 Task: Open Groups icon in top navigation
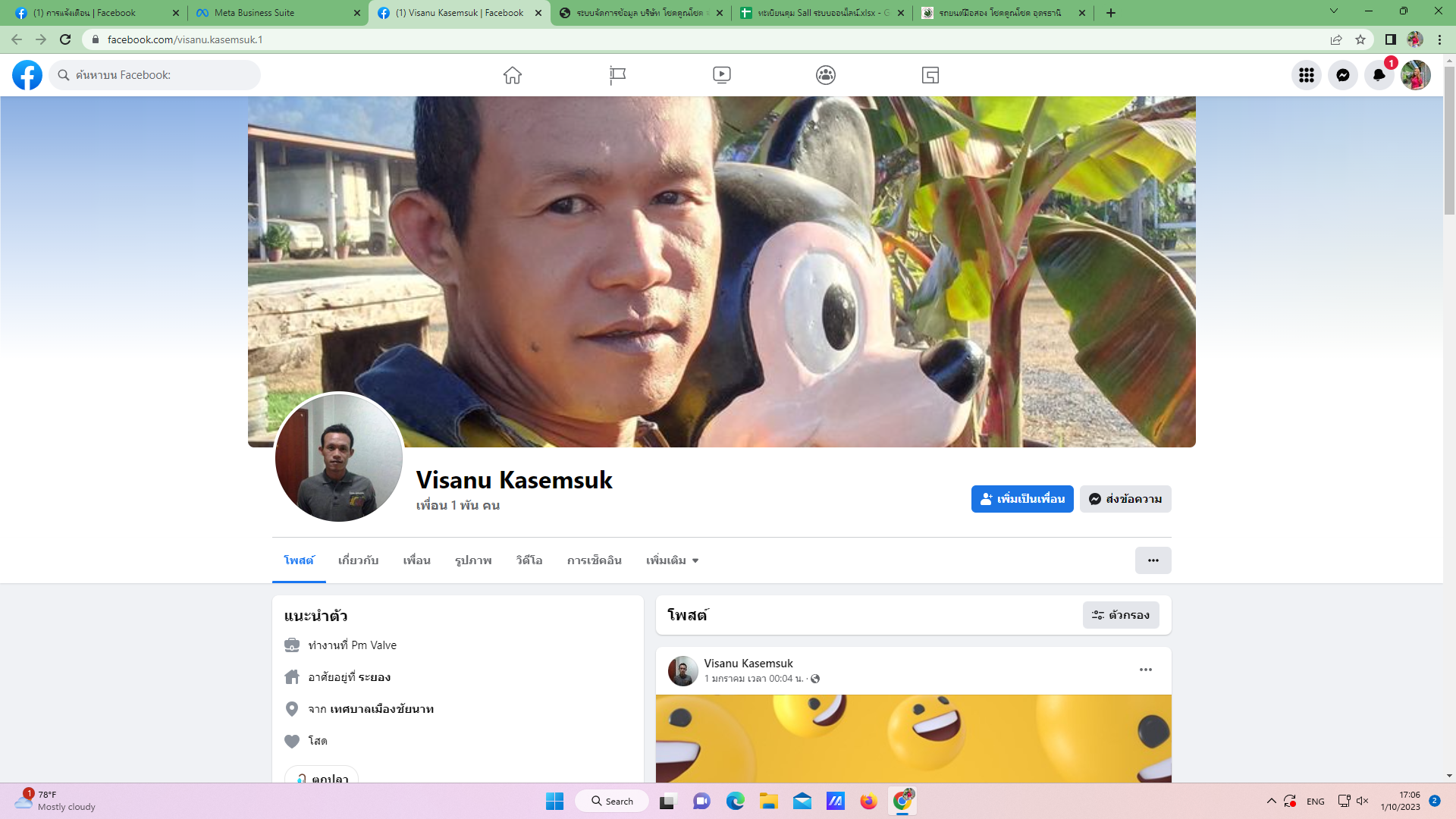825,75
